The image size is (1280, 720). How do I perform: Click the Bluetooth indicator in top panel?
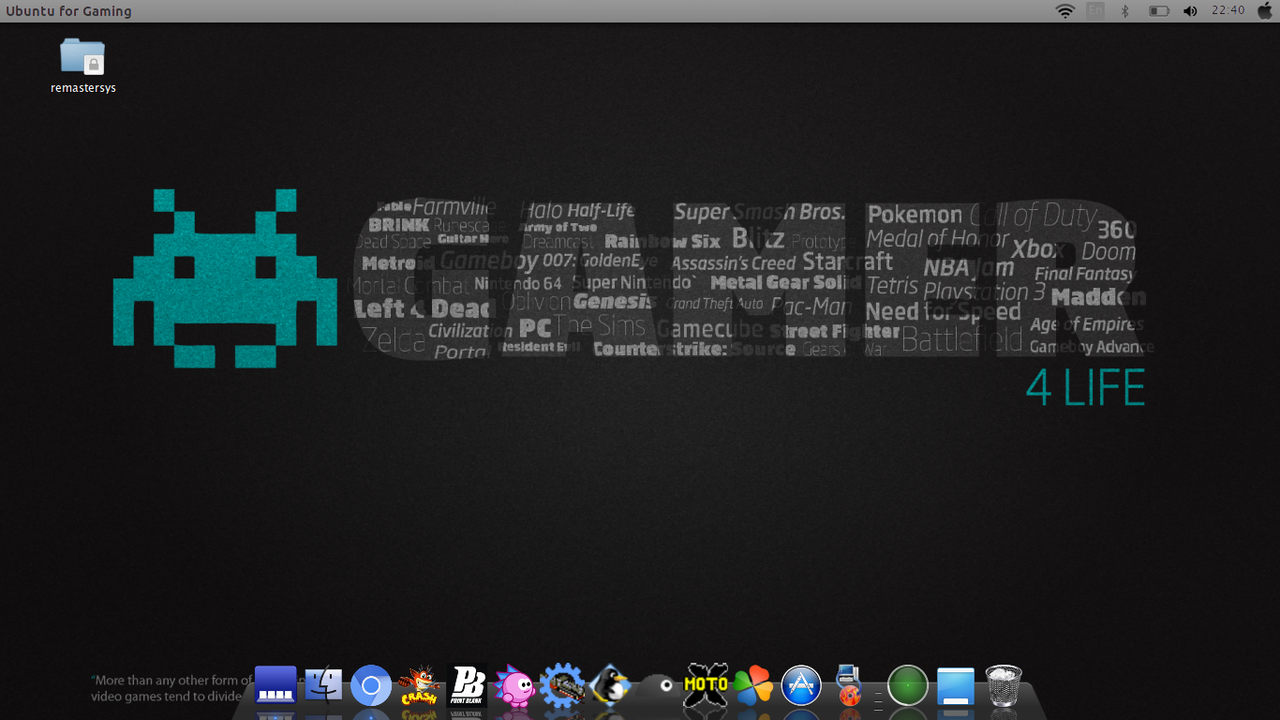point(1124,11)
